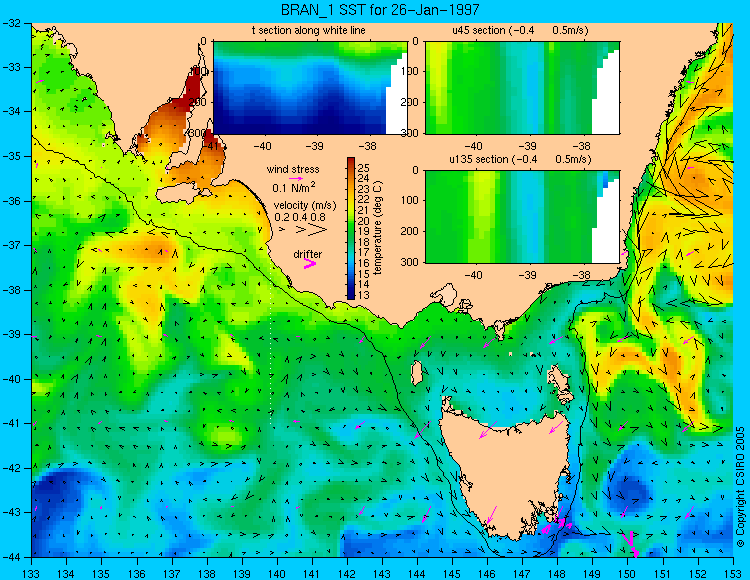Select the '0.1 N/m2' legend value
Viewport: 750px width, 580px height.
point(294,187)
